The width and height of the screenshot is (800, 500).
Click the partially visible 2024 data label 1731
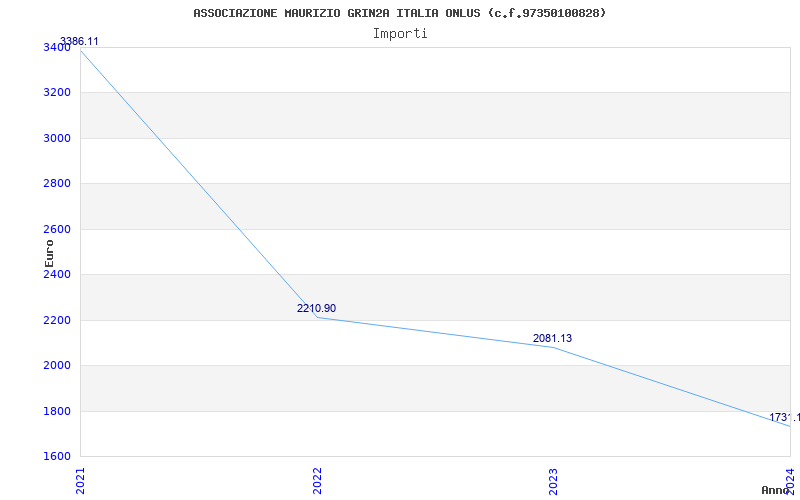784,417
